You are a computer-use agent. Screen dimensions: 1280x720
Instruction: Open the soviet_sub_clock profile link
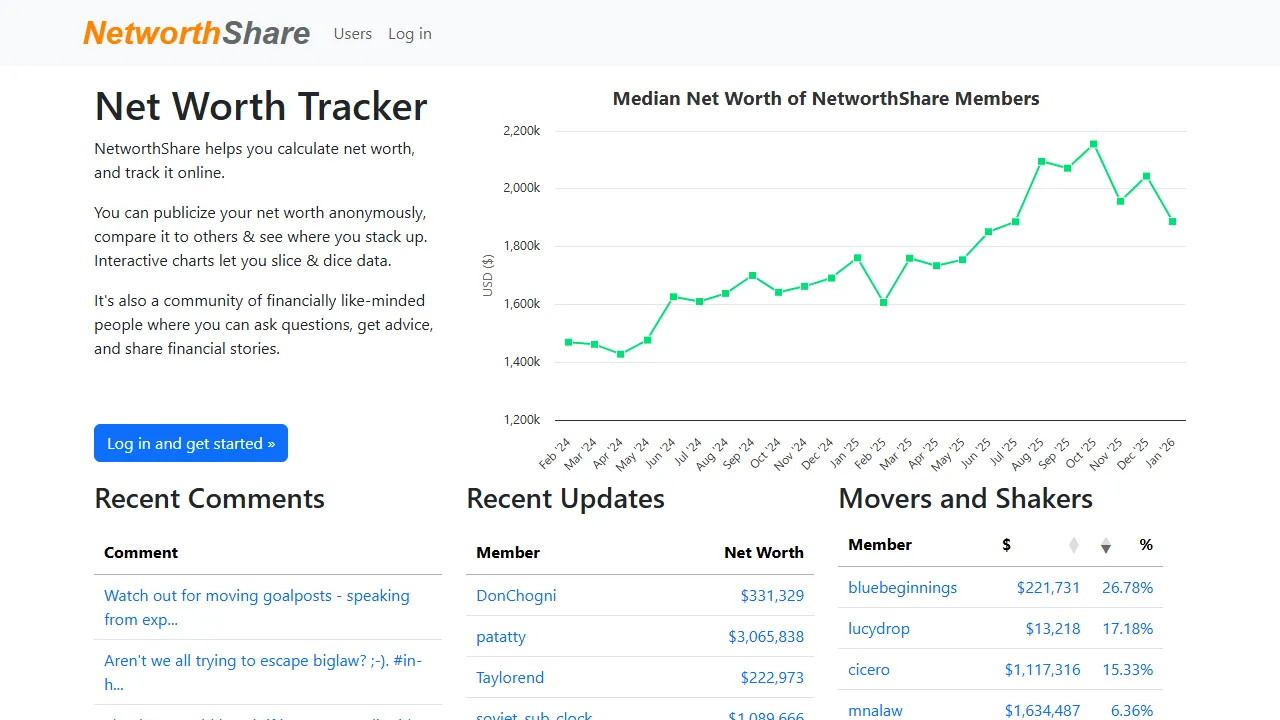pos(534,715)
